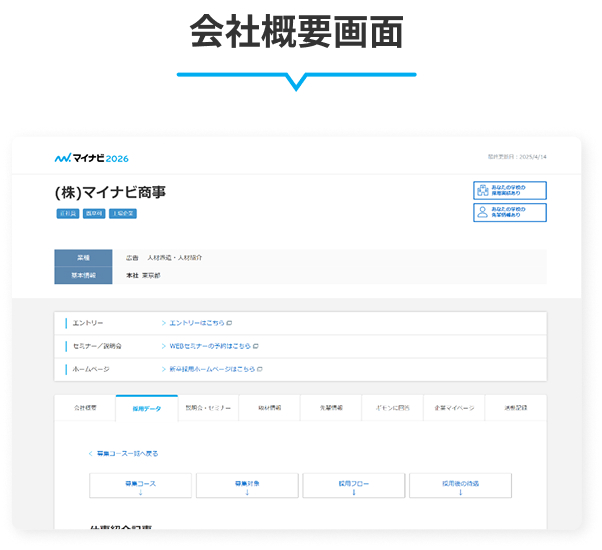Select the 採用データ tab
The height and width of the screenshot is (550, 602).
point(147,408)
